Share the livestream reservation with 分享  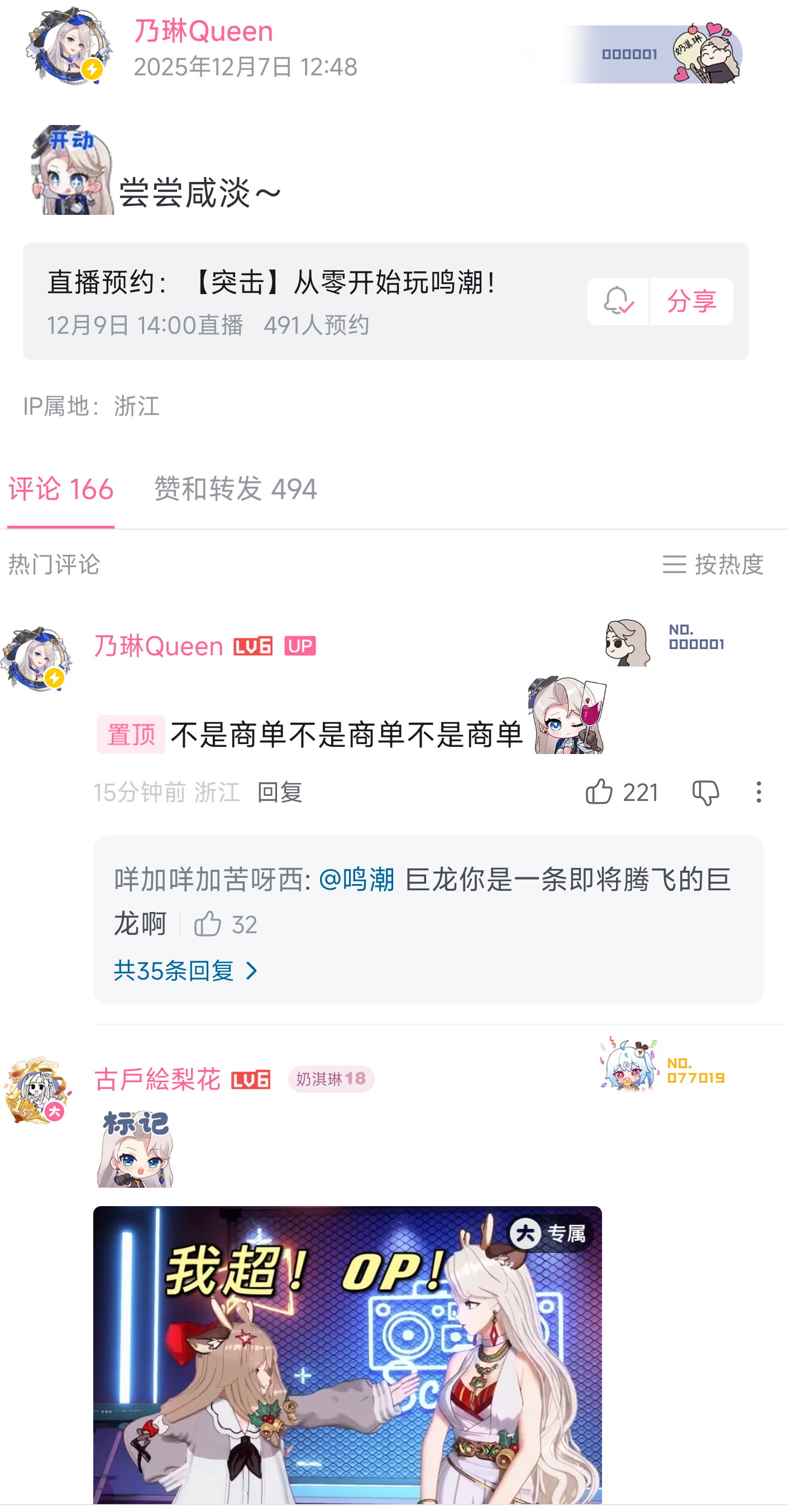tap(692, 301)
